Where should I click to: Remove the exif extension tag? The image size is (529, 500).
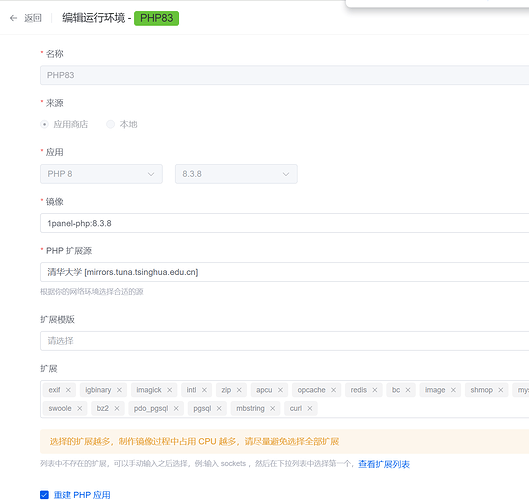[x=68, y=390]
